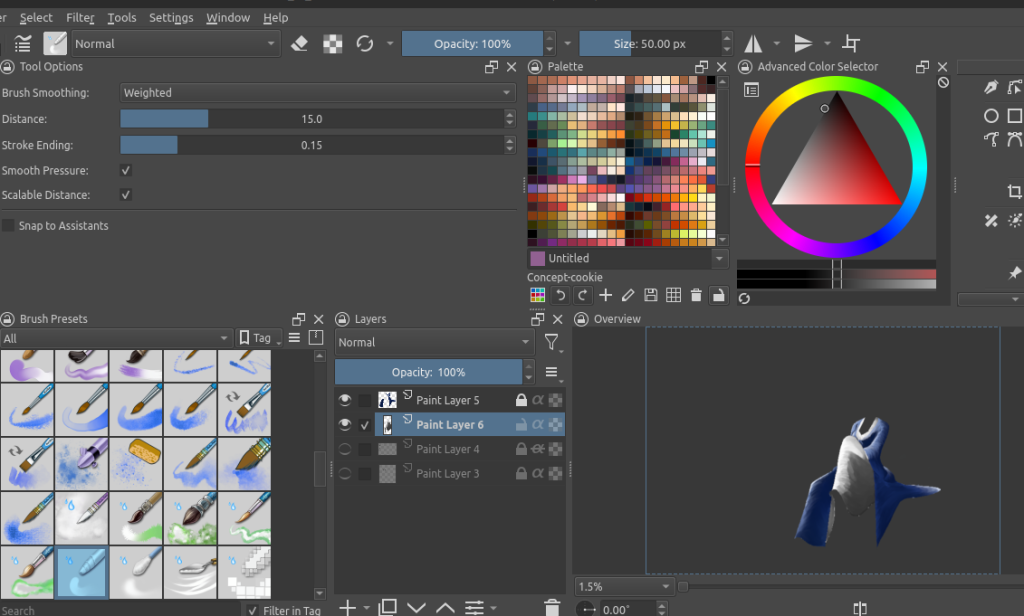Open the Settings menu
The image size is (1024, 616).
click(x=170, y=17)
